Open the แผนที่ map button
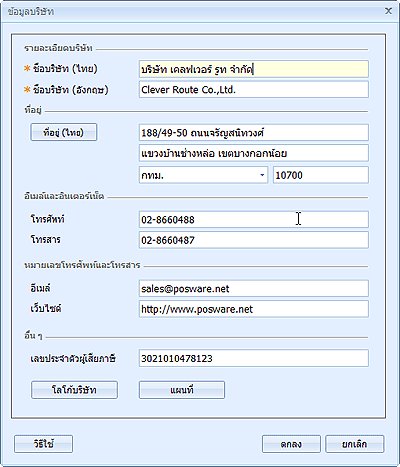 [182, 390]
